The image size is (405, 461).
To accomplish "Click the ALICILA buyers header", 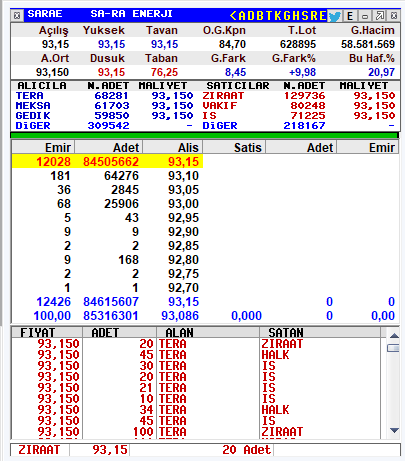I will (42, 86).
